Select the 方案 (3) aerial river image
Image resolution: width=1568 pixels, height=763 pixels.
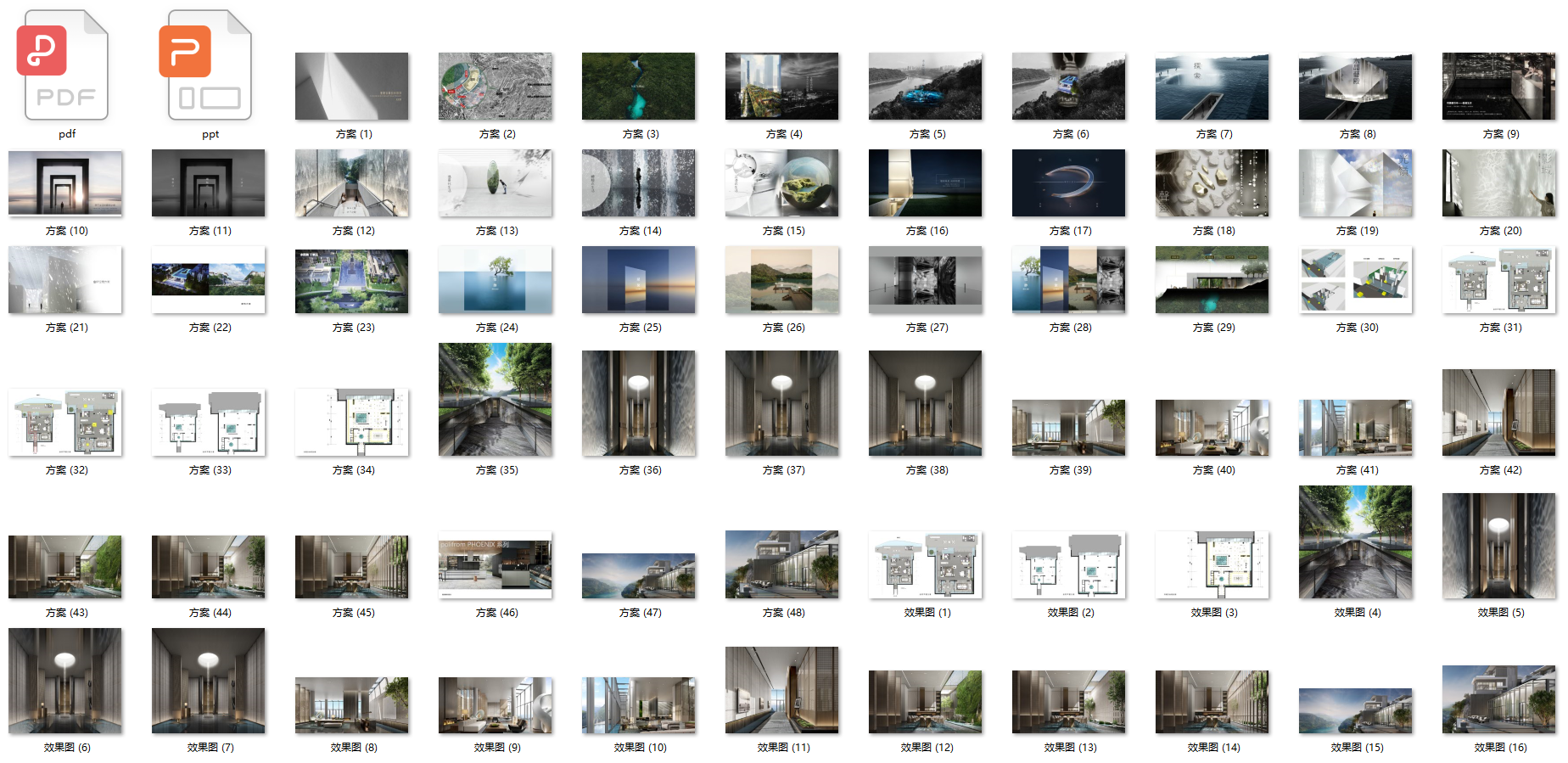638,86
